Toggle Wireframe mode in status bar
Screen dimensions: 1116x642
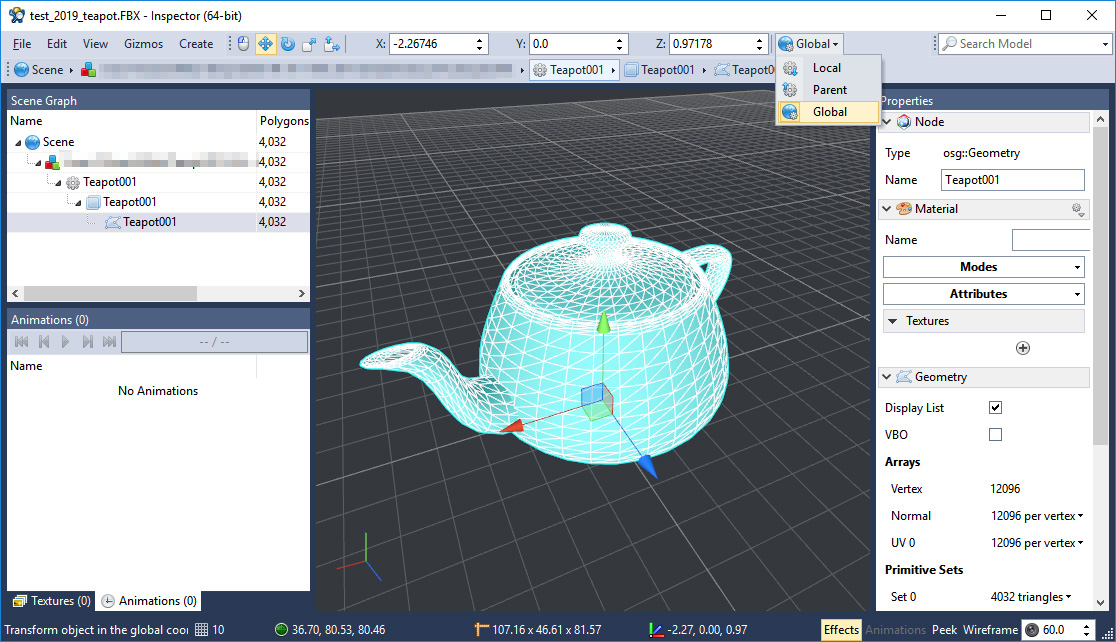(988, 630)
